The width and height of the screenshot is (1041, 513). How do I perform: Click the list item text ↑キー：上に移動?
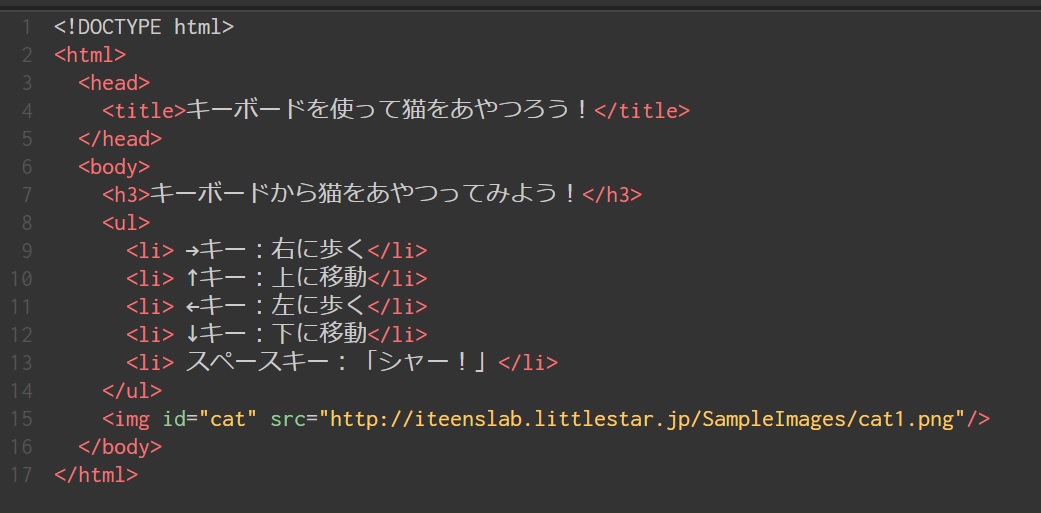[x=277, y=278]
